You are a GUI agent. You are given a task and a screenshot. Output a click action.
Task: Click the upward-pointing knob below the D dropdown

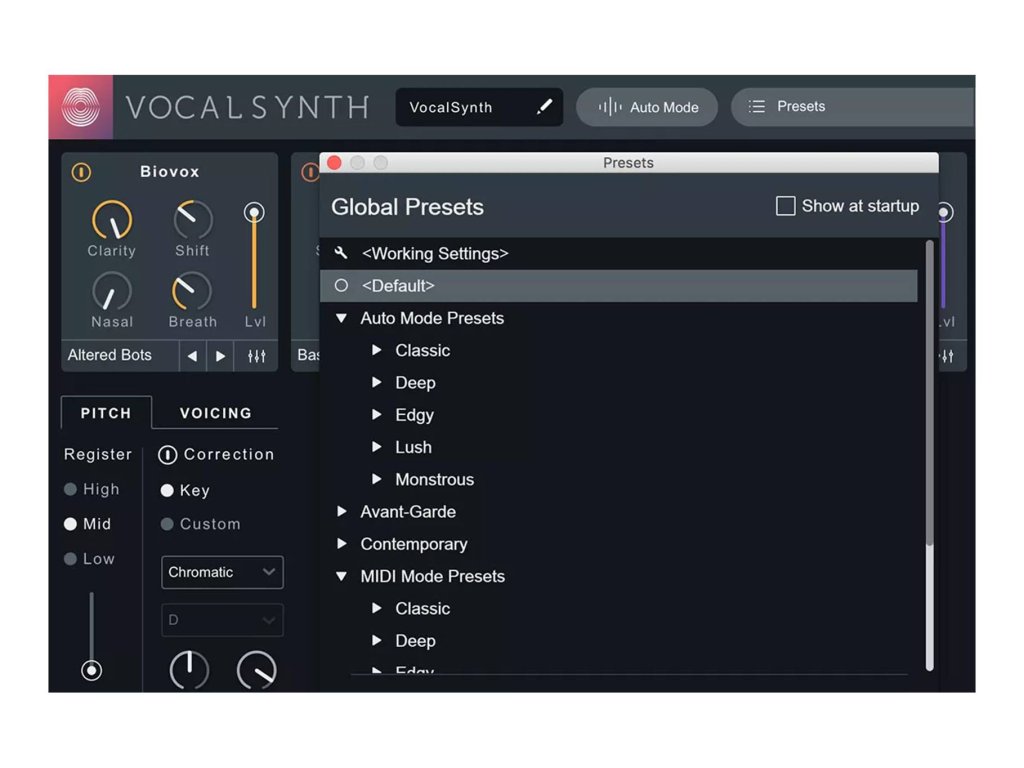[x=189, y=669]
